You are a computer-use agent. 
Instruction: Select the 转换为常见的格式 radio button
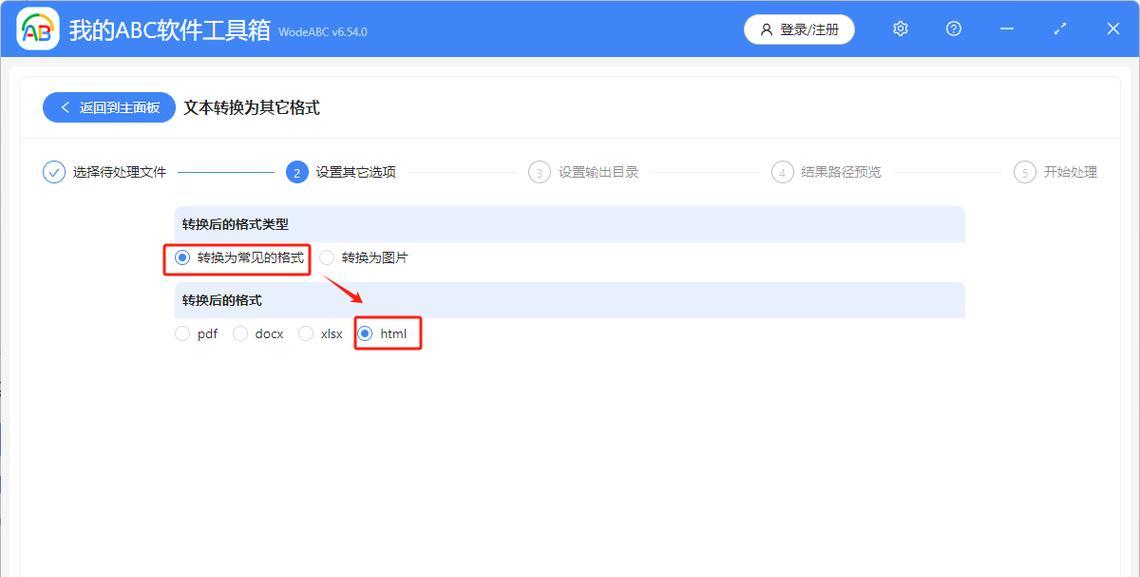(x=182, y=257)
